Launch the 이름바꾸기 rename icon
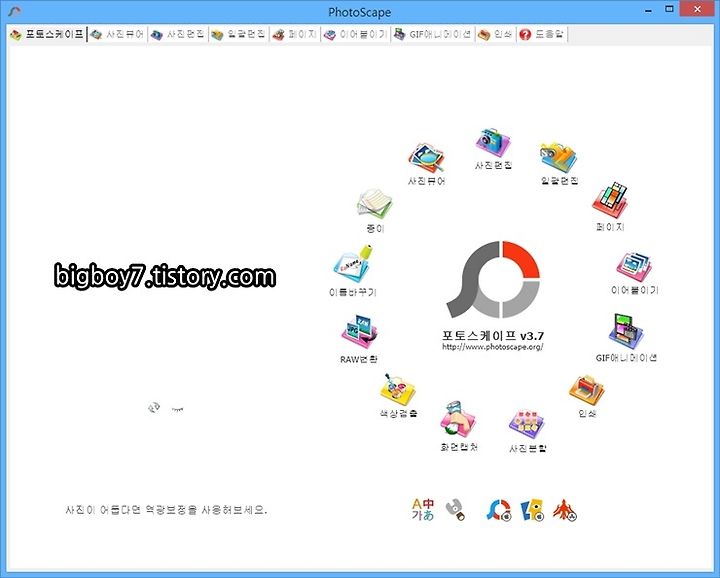This screenshot has height=578, width=720. point(353,265)
